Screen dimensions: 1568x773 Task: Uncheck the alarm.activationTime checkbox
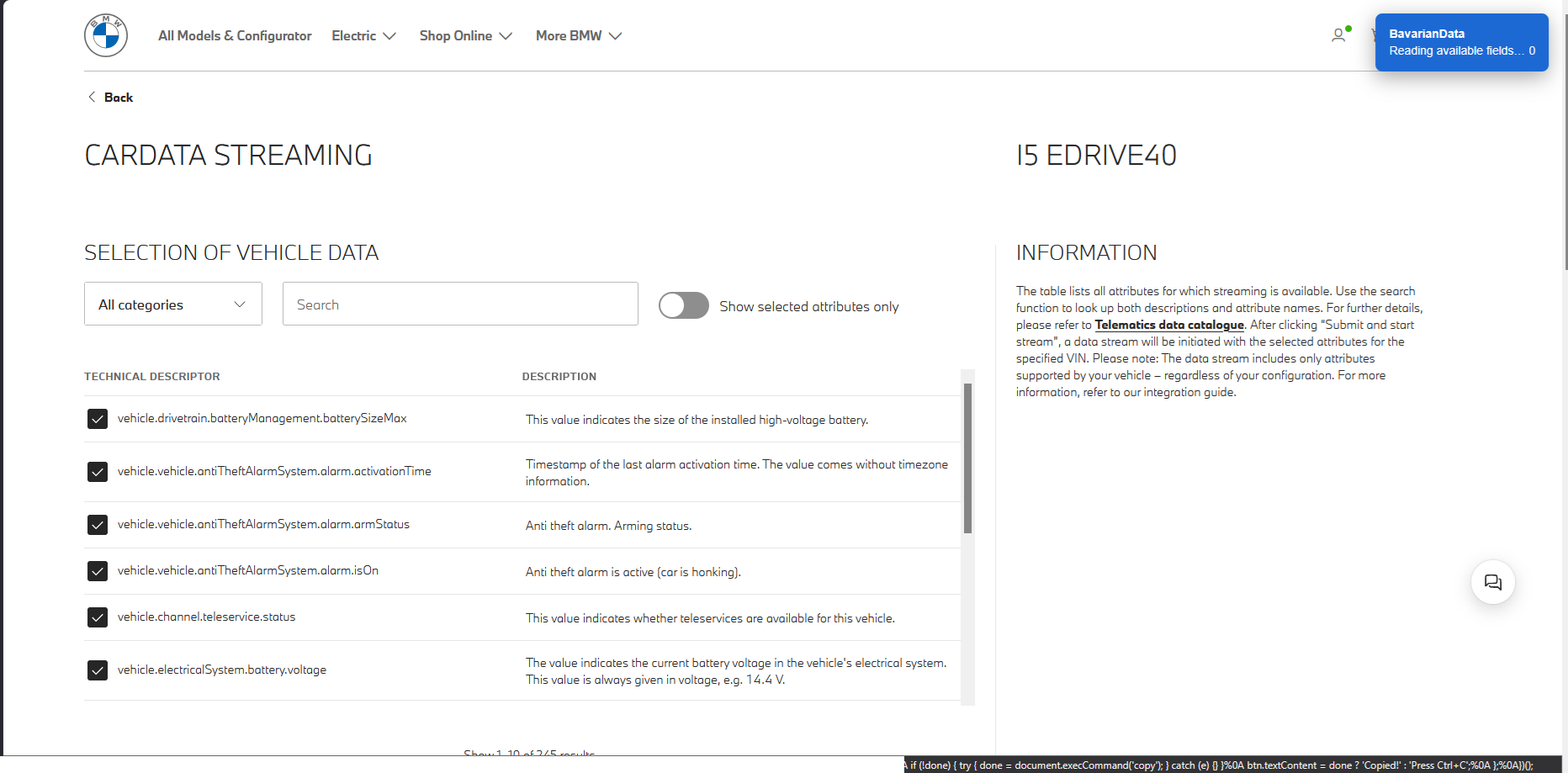[x=98, y=472]
